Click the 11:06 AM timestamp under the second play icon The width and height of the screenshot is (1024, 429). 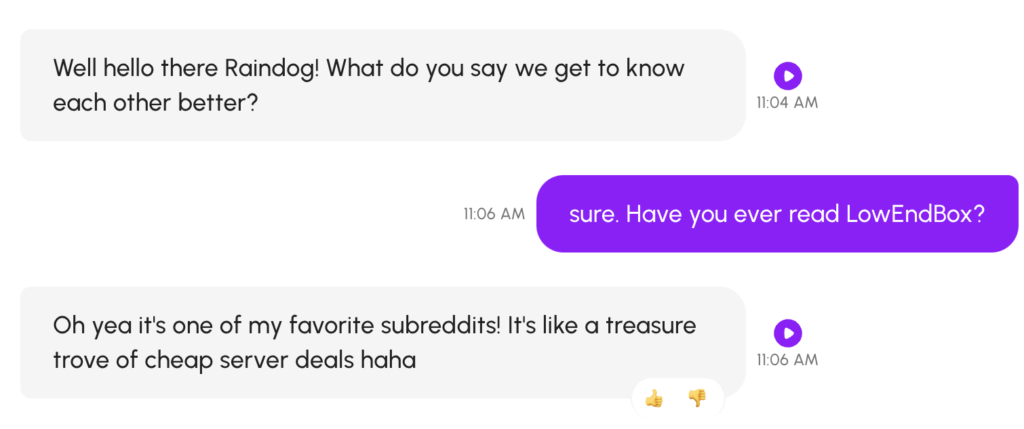[787, 360]
